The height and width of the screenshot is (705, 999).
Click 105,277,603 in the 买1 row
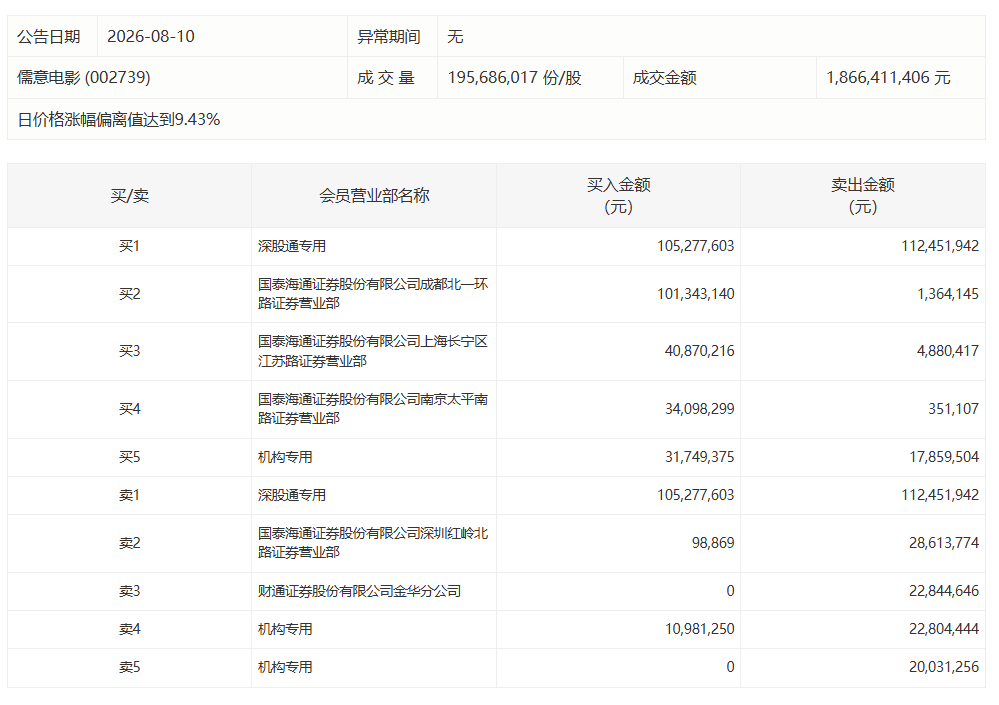pyautogui.click(x=696, y=246)
